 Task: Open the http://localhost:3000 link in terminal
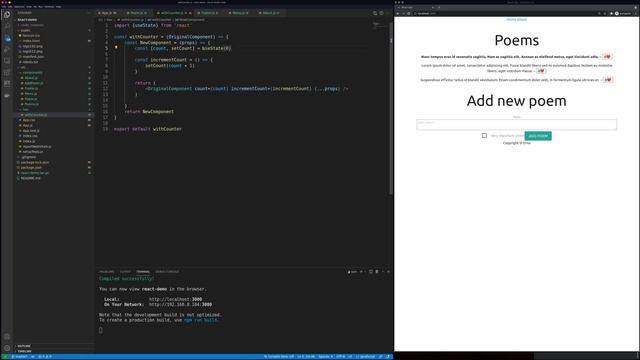point(176,299)
